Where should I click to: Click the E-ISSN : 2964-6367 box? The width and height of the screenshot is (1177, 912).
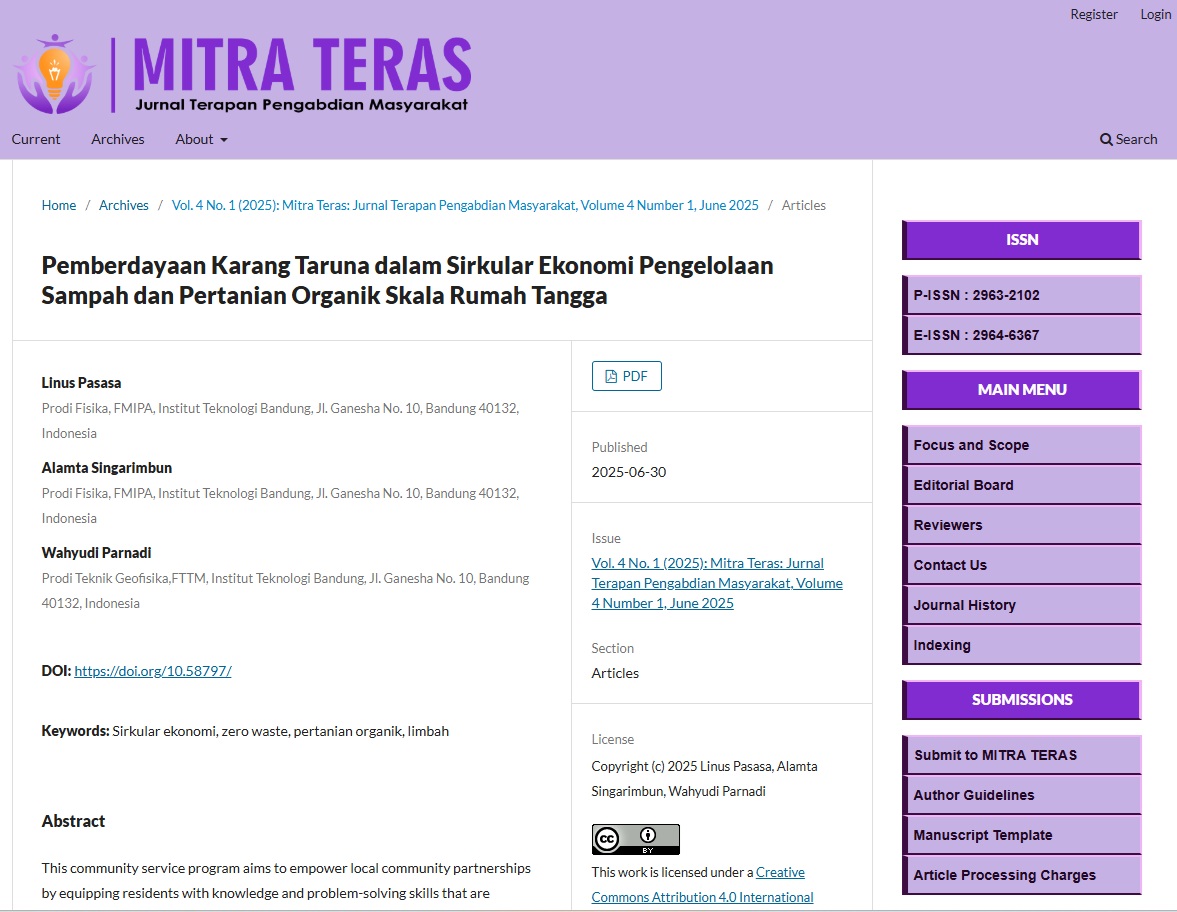coord(1022,335)
